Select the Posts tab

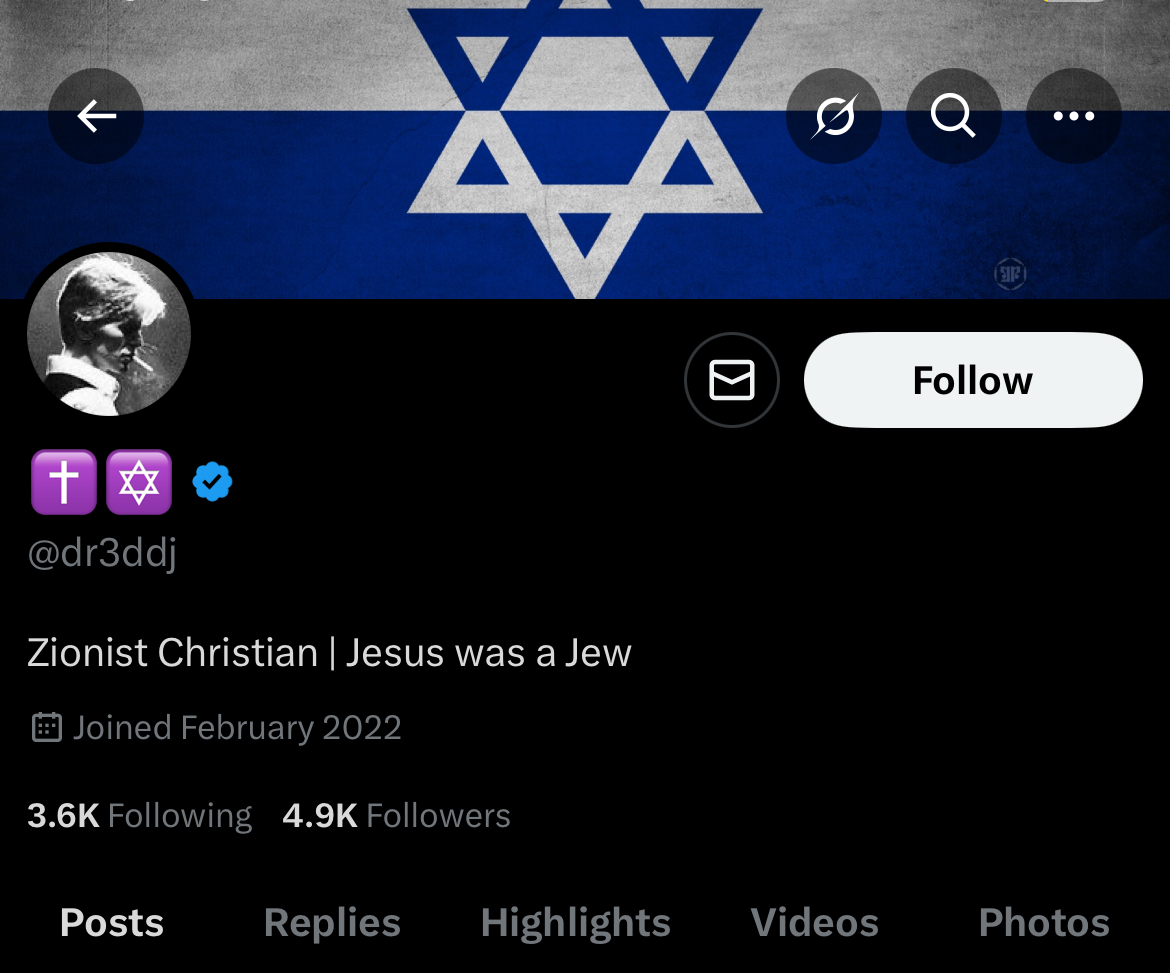coord(112,922)
